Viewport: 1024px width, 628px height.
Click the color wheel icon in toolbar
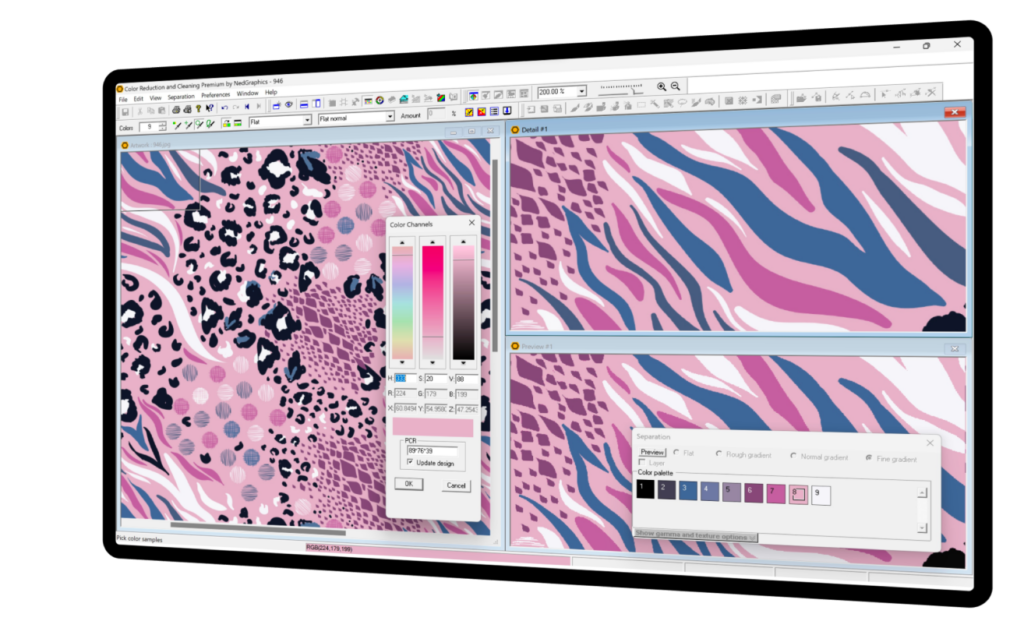coord(380,101)
